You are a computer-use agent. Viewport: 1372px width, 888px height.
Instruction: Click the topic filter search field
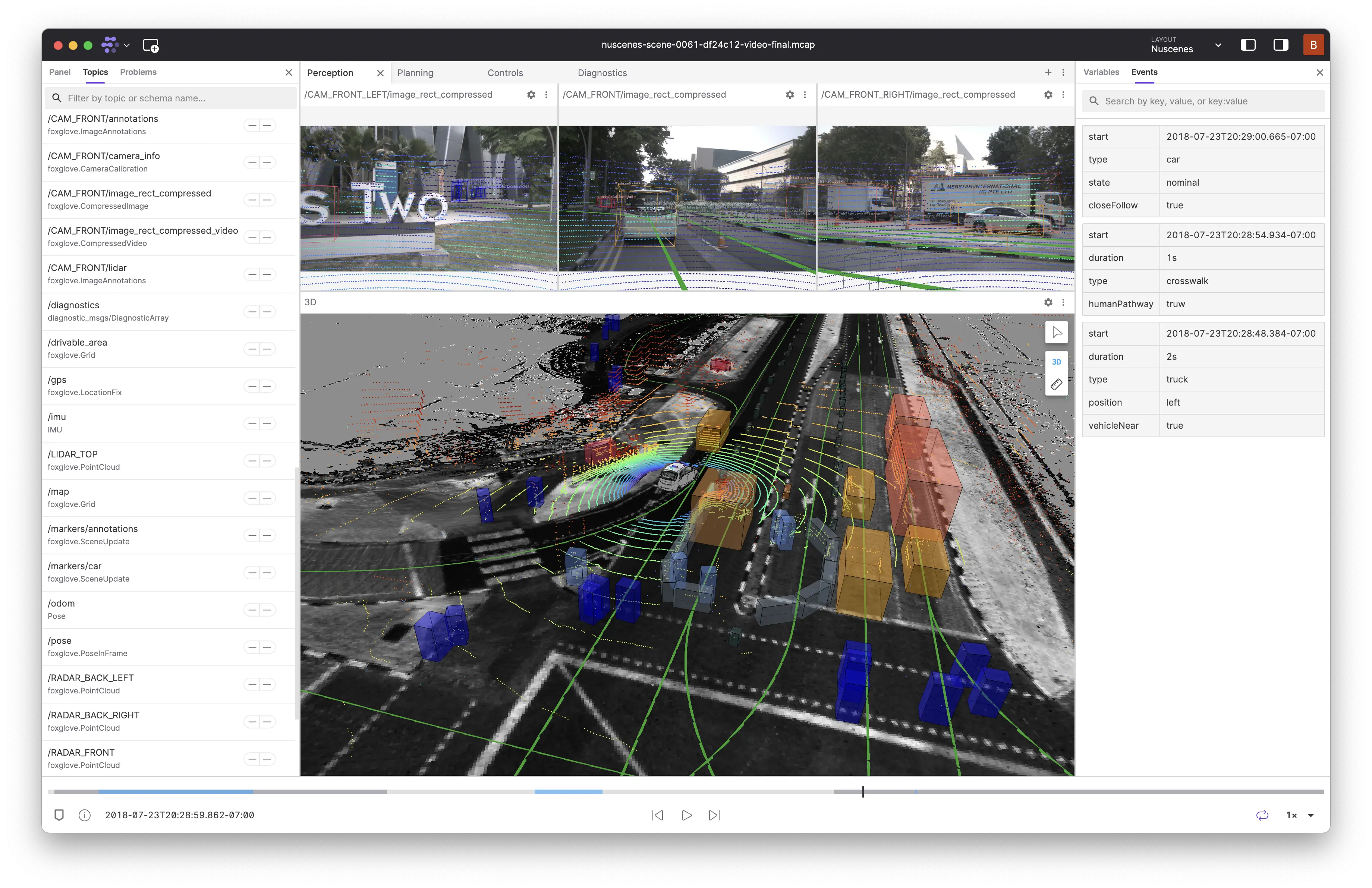(173, 98)
